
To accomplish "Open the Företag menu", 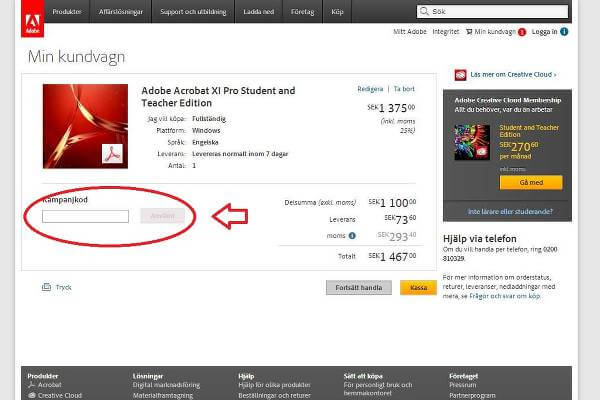I will pyautogui.click(x=302, y=12).
